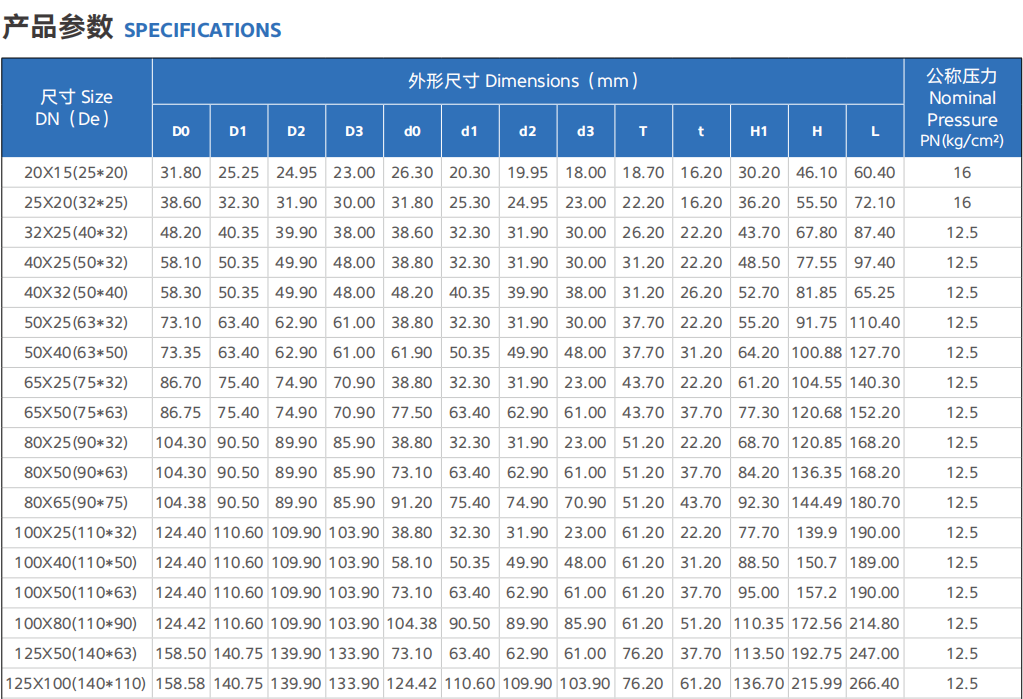Image resolution: width=1023 pixels, height=699 pixels.
Task: Click the 100.88 H value
Action: (817, 353)
